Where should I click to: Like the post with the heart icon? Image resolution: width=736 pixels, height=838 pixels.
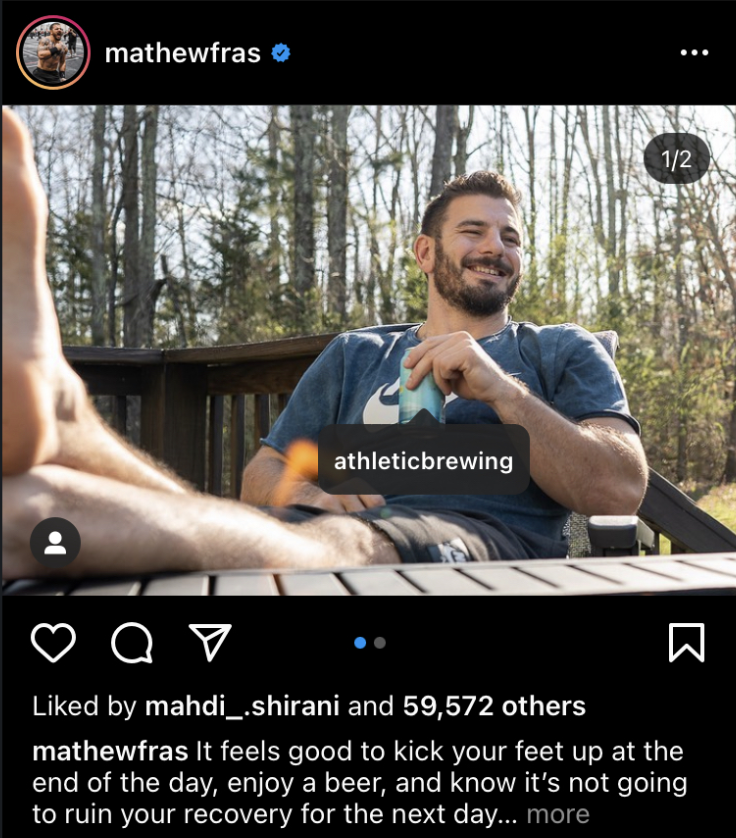coord(53,642)
